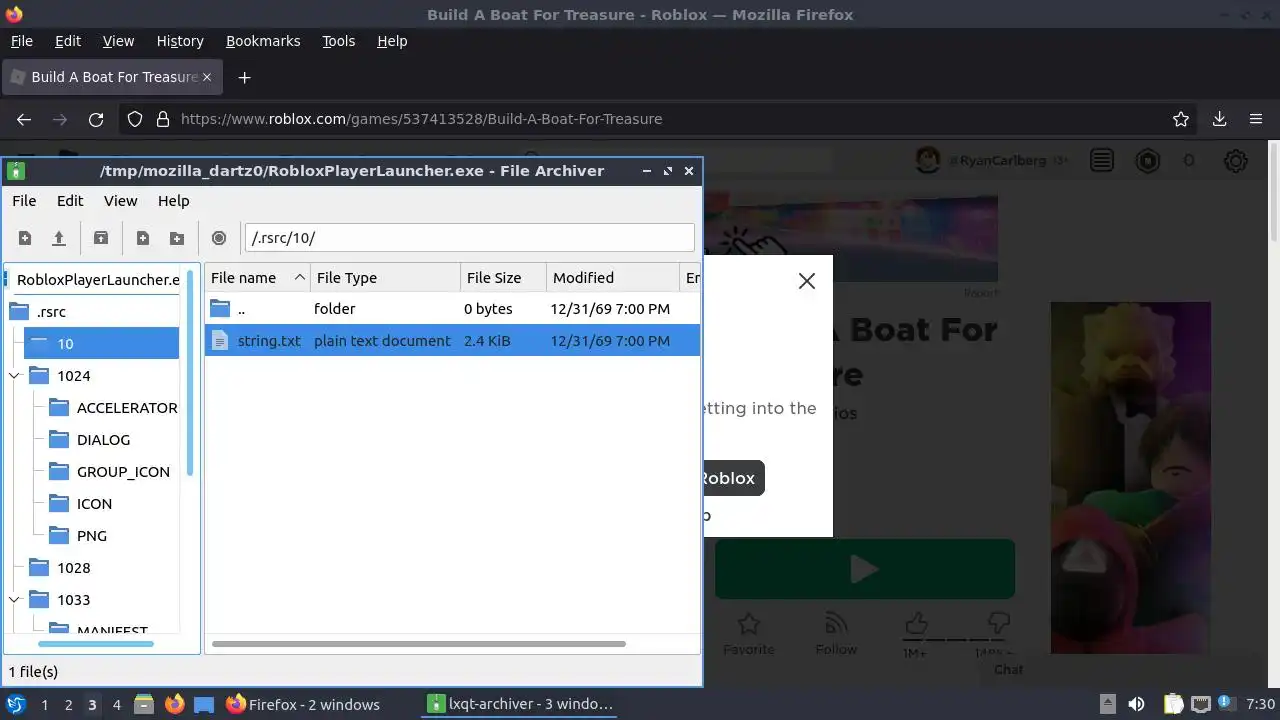Open Firefox Bookmarks menu
This screenshot has width=1280, height=720.
[263, 41]
